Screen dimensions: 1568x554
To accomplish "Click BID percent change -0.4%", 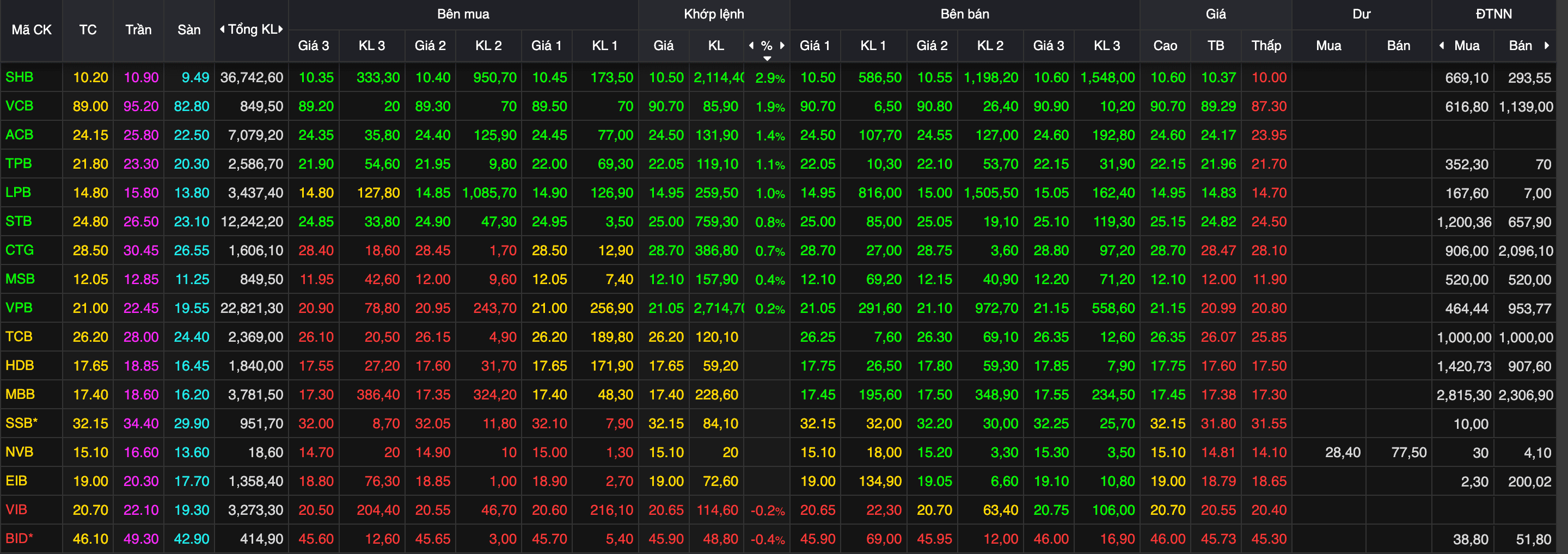I will point(768,539).
